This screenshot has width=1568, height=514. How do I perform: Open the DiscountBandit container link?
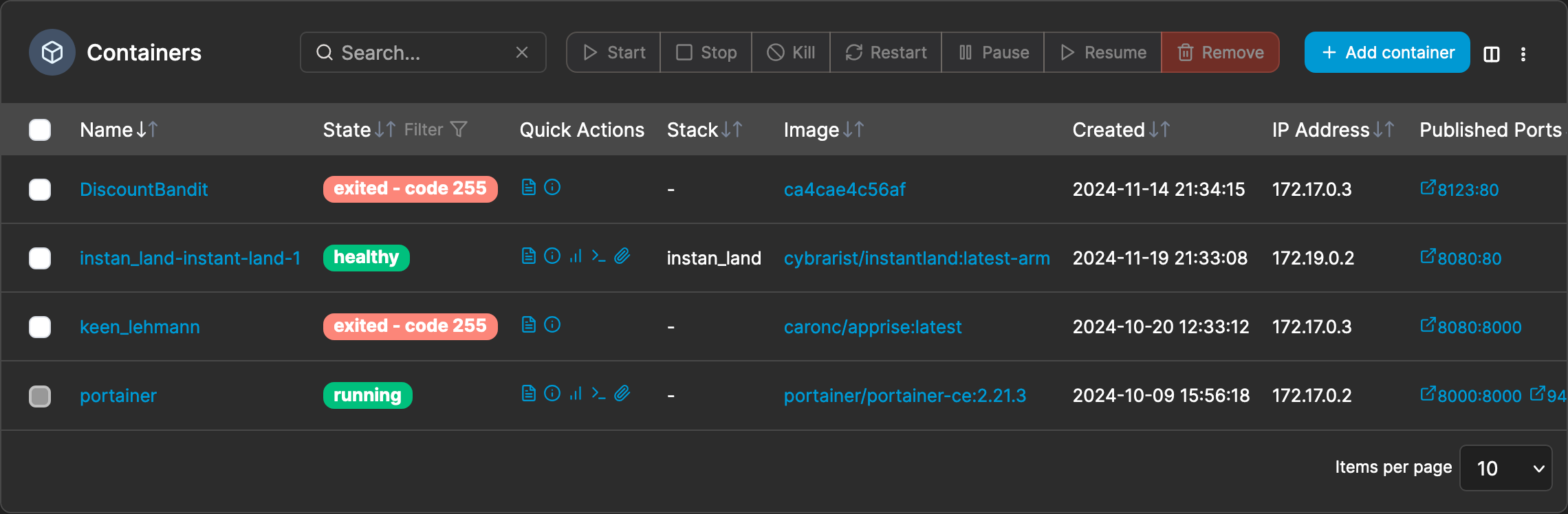coord(144,190)
